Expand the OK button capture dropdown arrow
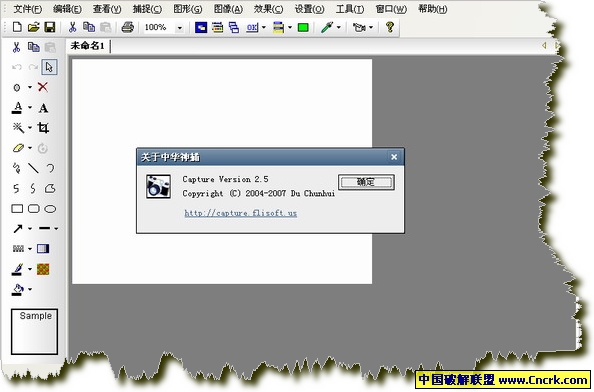This screenshot has height=392, width=594. pyautogui.click(x=264, y=27)
